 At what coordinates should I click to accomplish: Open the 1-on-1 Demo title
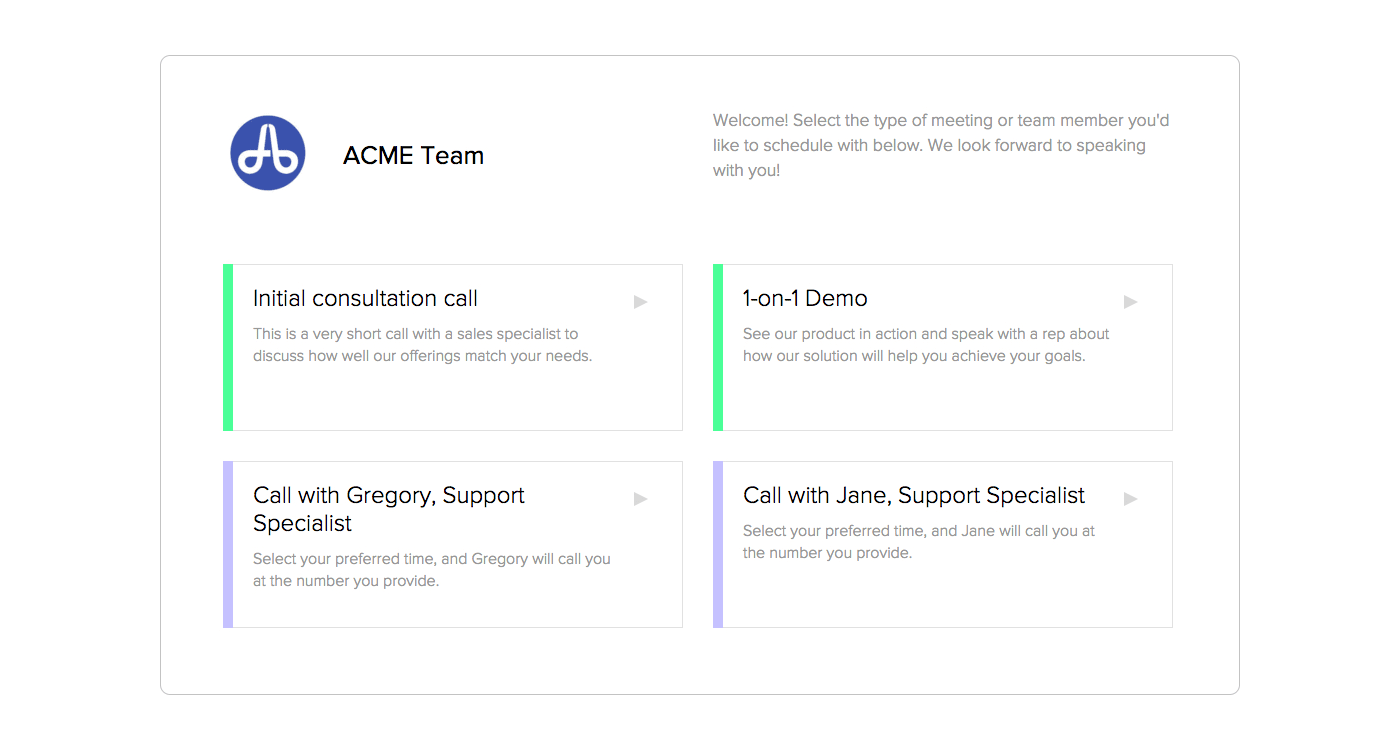coord(805,299)
